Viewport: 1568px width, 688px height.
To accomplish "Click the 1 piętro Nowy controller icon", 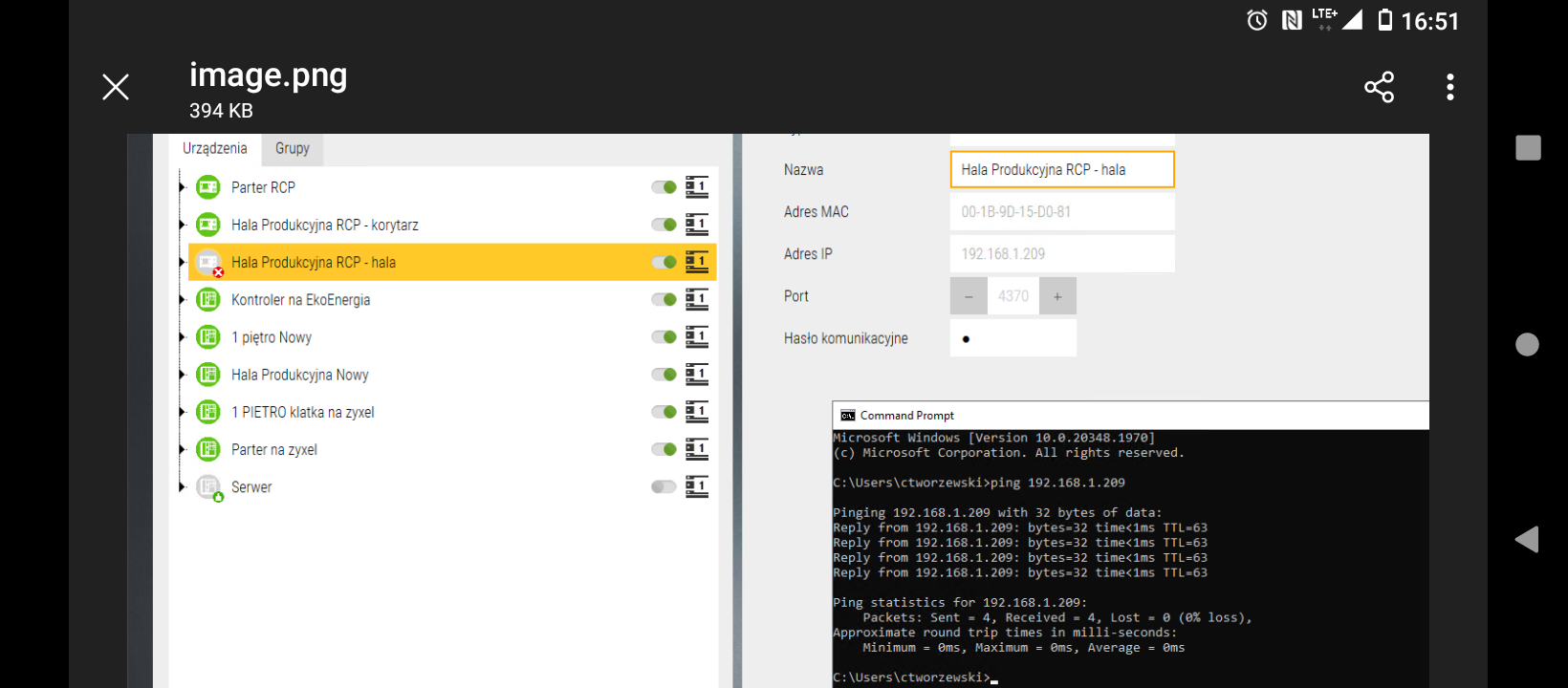I will point(208,336).
